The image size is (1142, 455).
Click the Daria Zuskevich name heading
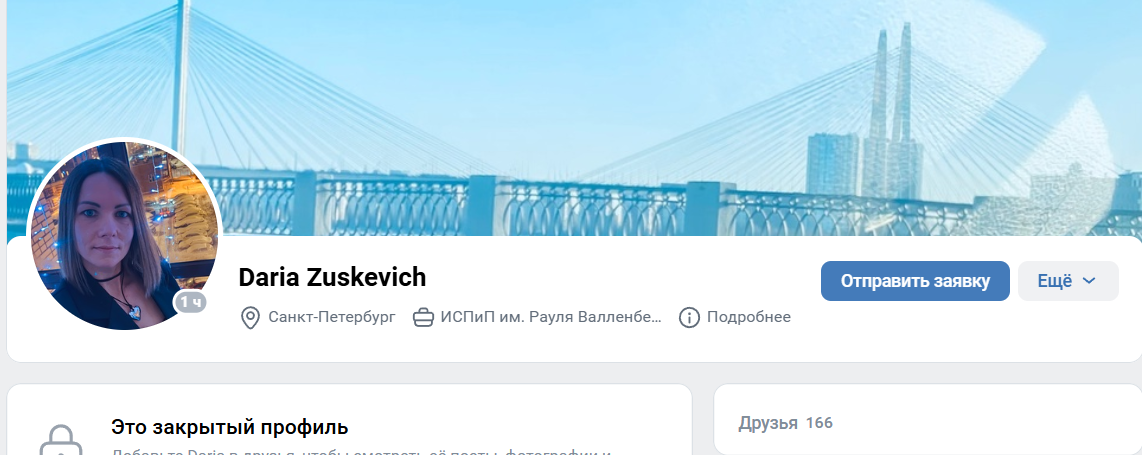(x=332, y=277)
